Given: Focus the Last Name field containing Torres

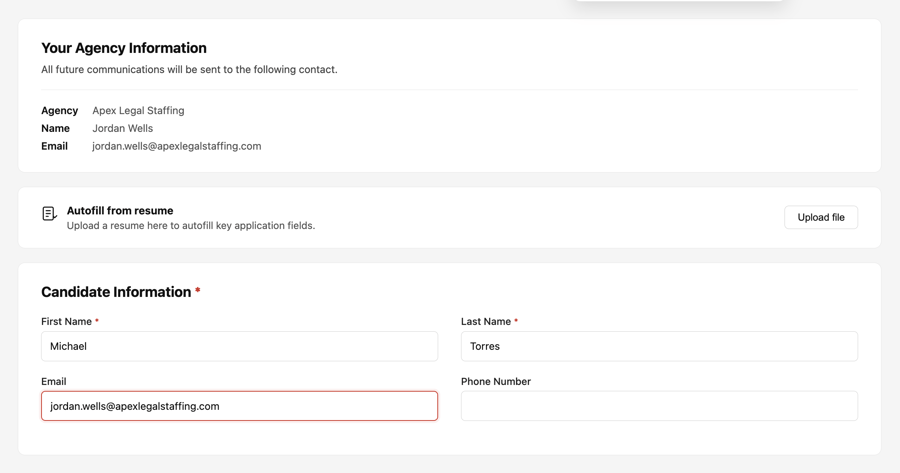Looking at the screenshot, I should pyautogui.click(x=659, y=346).
